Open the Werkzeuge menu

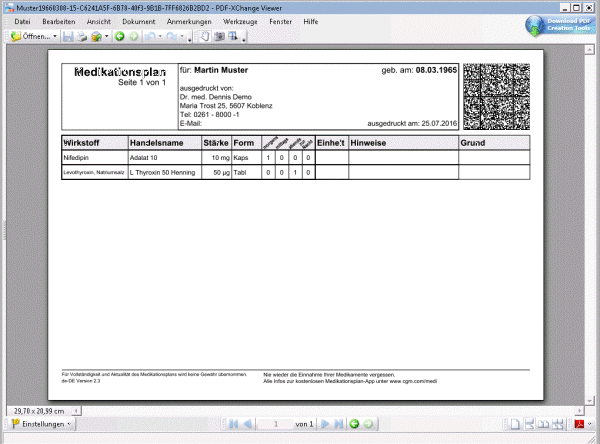click(x=240, y=22)
